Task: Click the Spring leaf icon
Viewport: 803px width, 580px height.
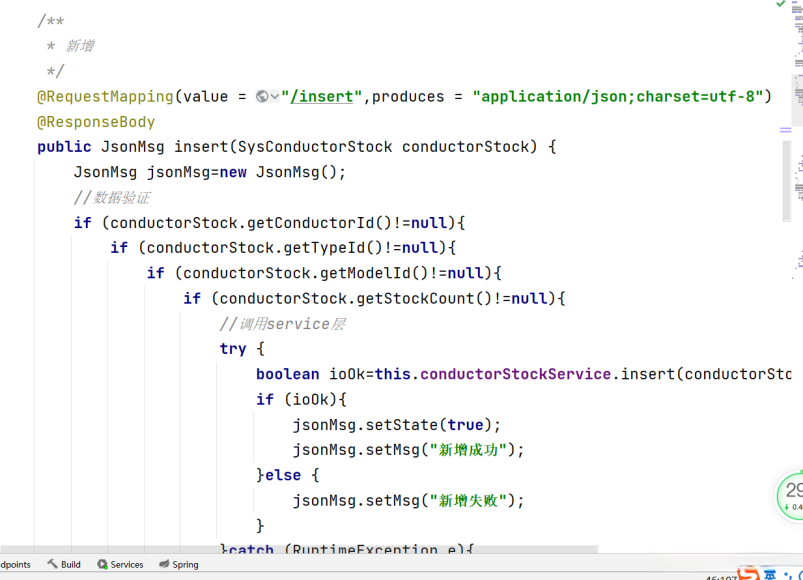Action: pyautogui.click(x=164, y=564)
